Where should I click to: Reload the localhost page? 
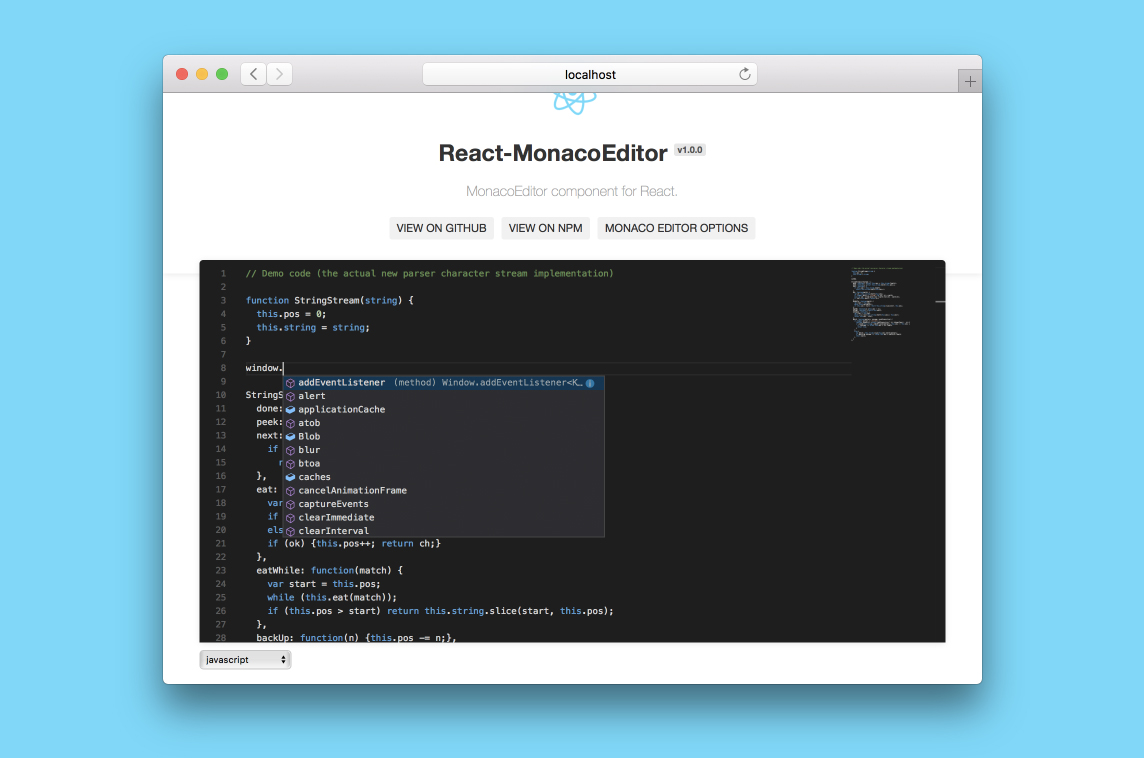[x=744, y=74]
